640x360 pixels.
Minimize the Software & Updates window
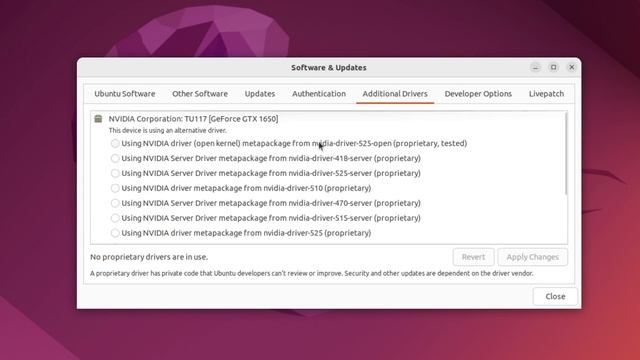click(536, 67)
